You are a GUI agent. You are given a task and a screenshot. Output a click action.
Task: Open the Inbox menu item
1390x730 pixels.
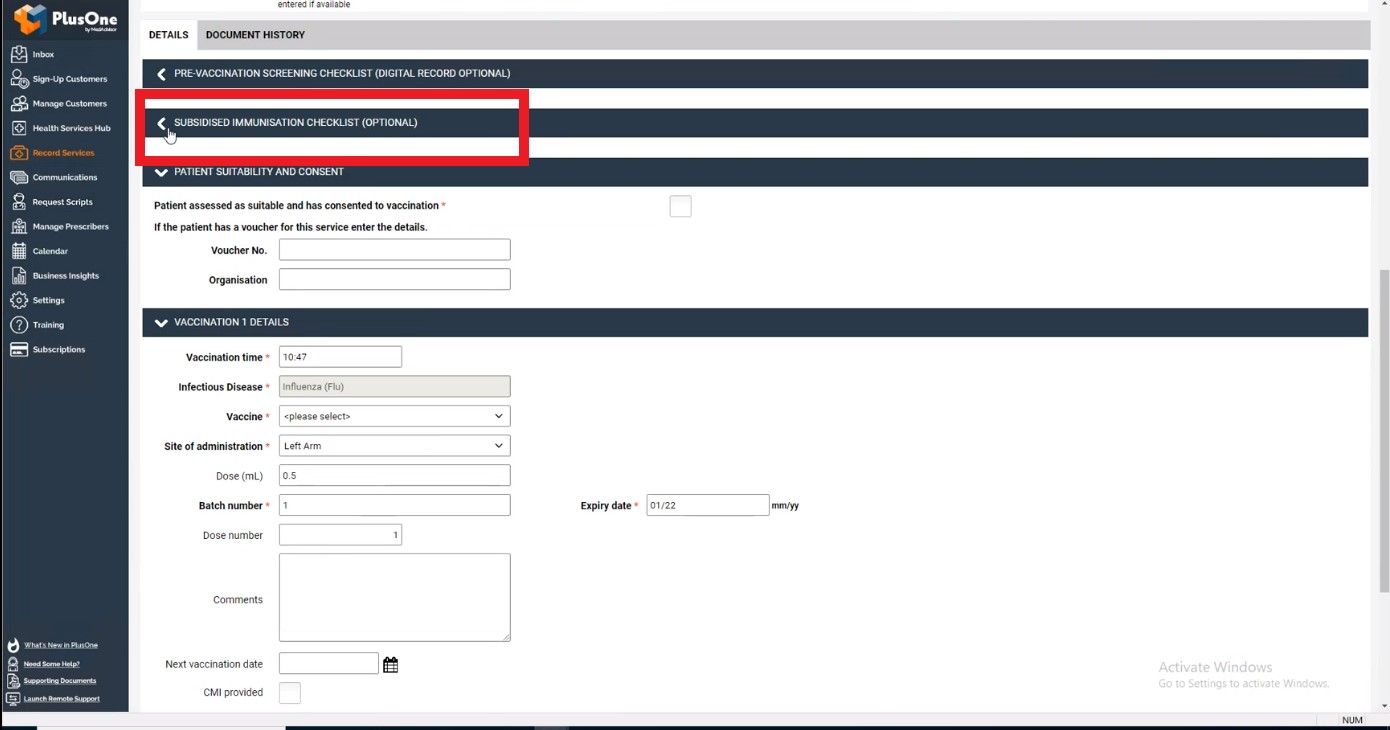pos(43,54)
